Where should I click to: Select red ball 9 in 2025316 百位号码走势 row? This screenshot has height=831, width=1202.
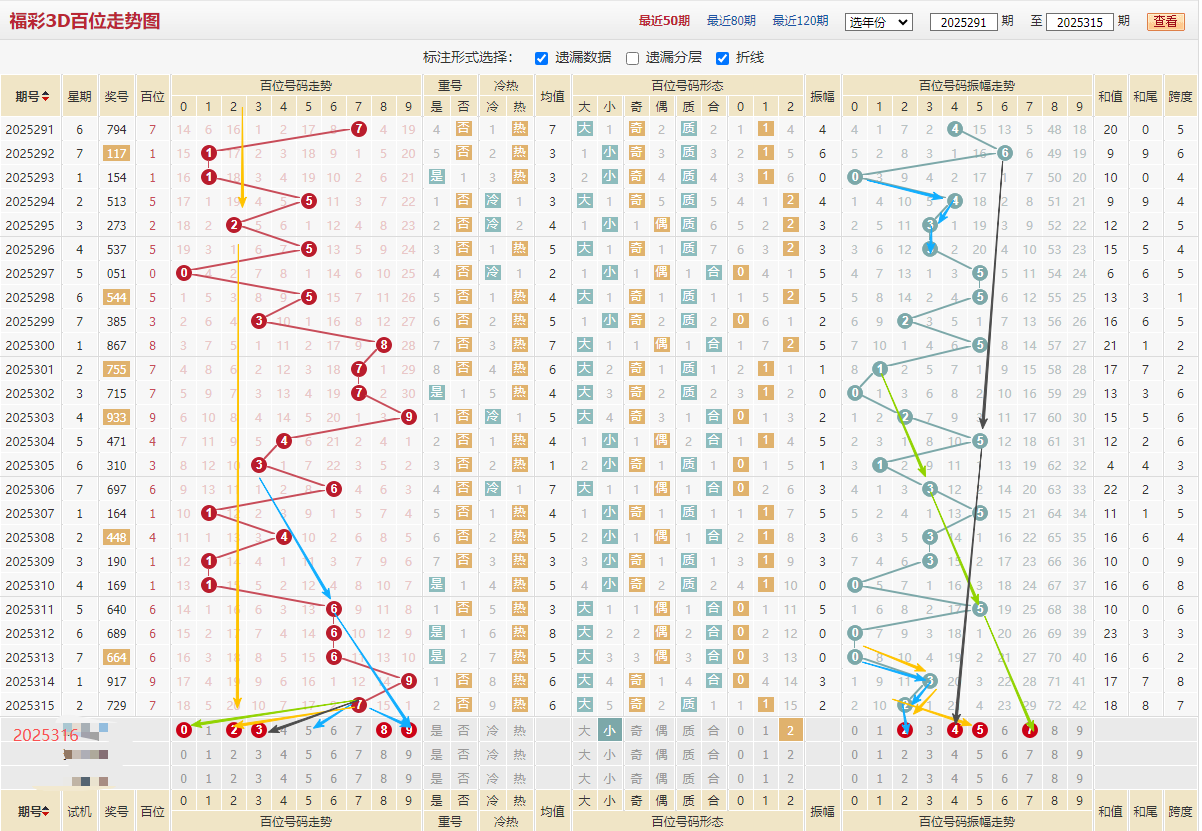tap(409, 730)
